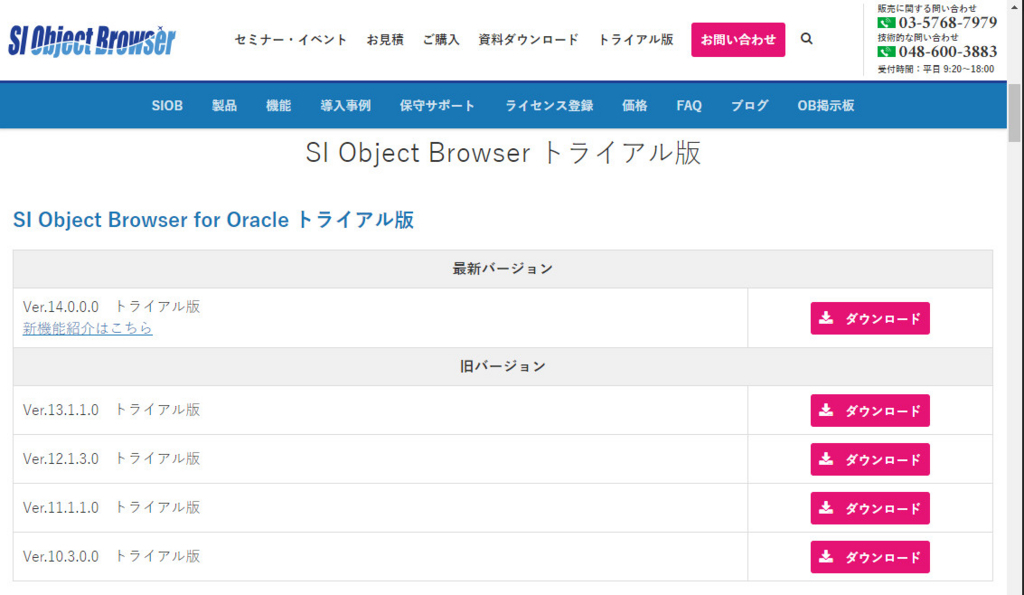Click the SI Object Browser トライアル版 page title
Screen dimensions: 1024x595
point(503,153)
